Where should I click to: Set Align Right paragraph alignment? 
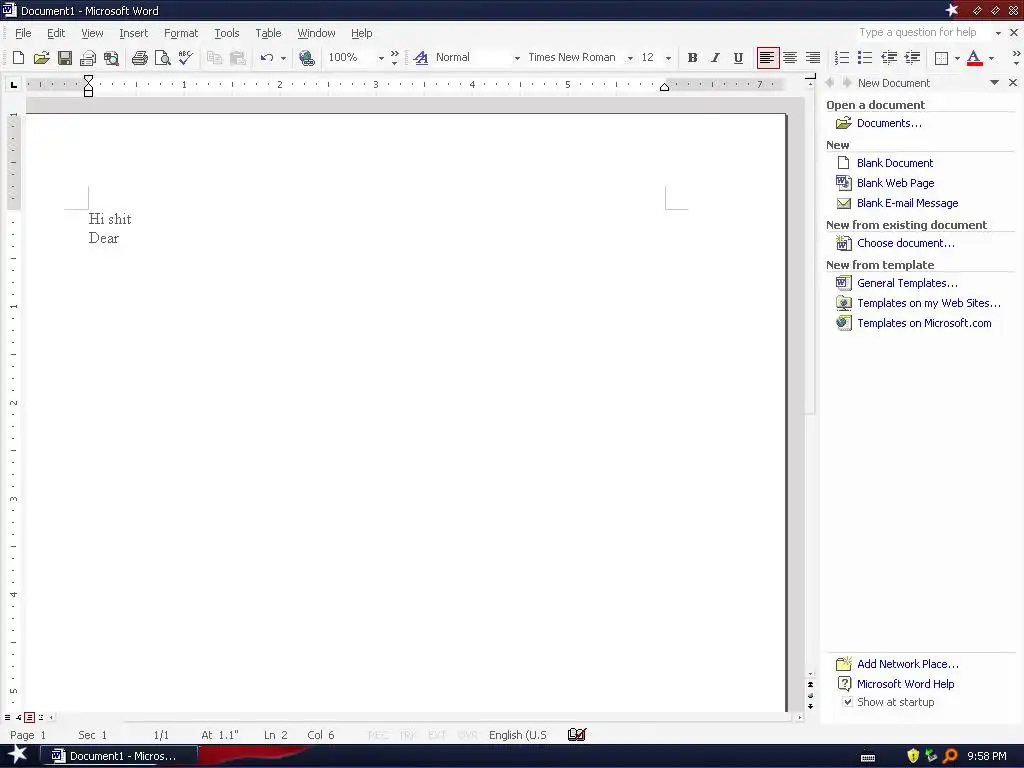812,57
